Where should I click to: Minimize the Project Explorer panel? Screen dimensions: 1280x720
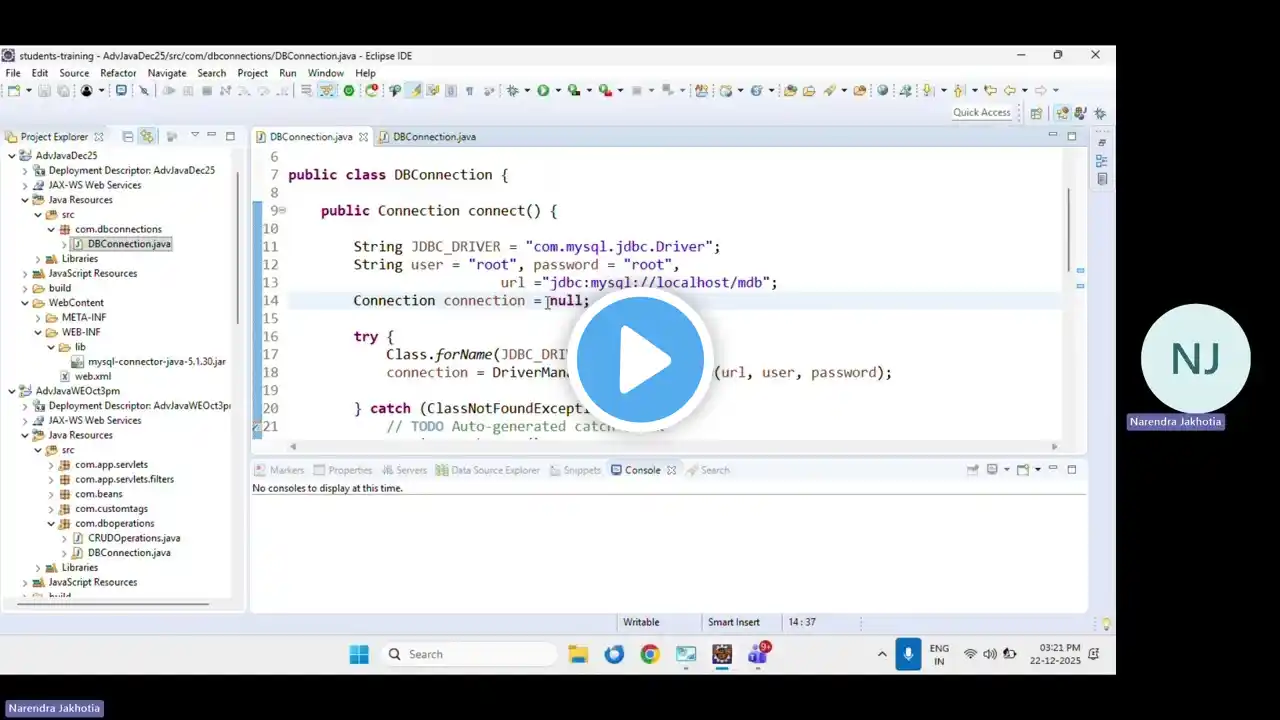tap(213, 136)
